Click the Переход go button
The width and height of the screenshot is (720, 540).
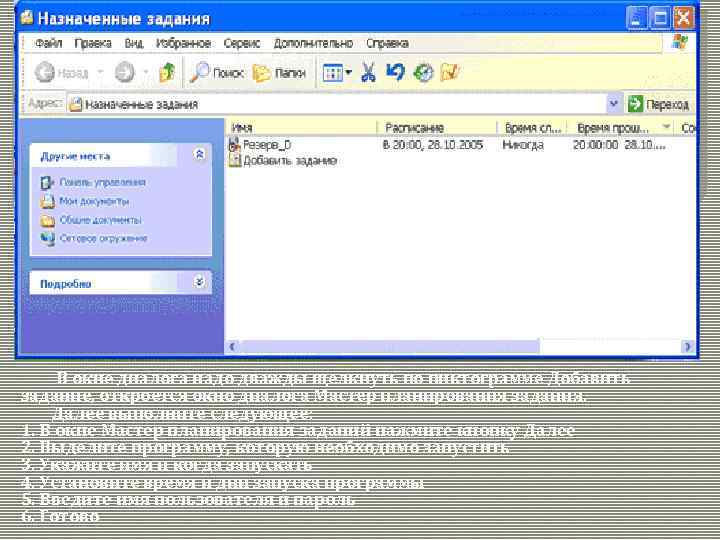(x=659, y=104)
